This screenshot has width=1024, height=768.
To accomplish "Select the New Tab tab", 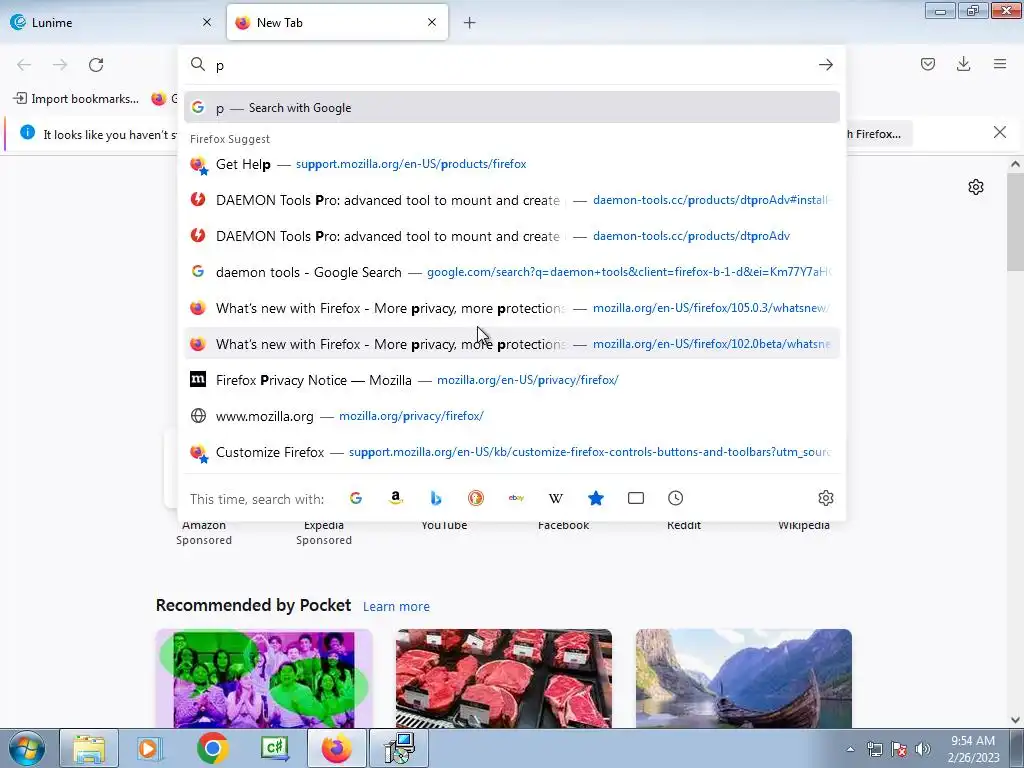I will click(x=337, y=22).
